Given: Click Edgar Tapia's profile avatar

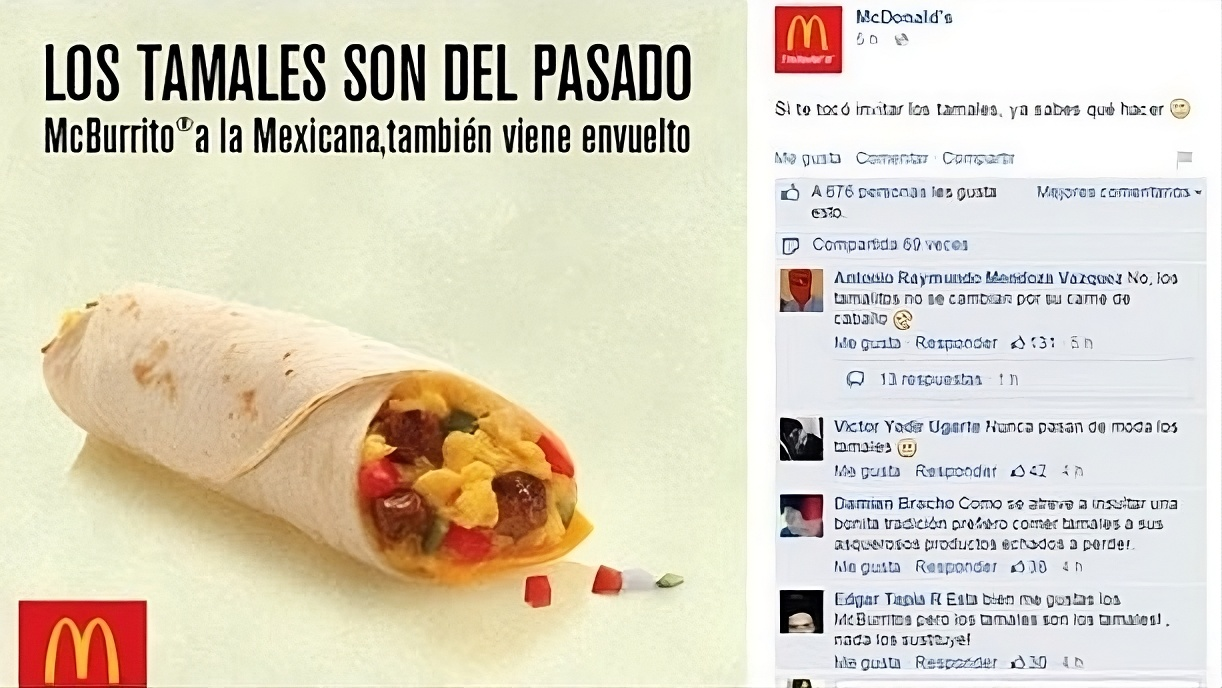Looking at the screenshot, I should pos(801,611).
